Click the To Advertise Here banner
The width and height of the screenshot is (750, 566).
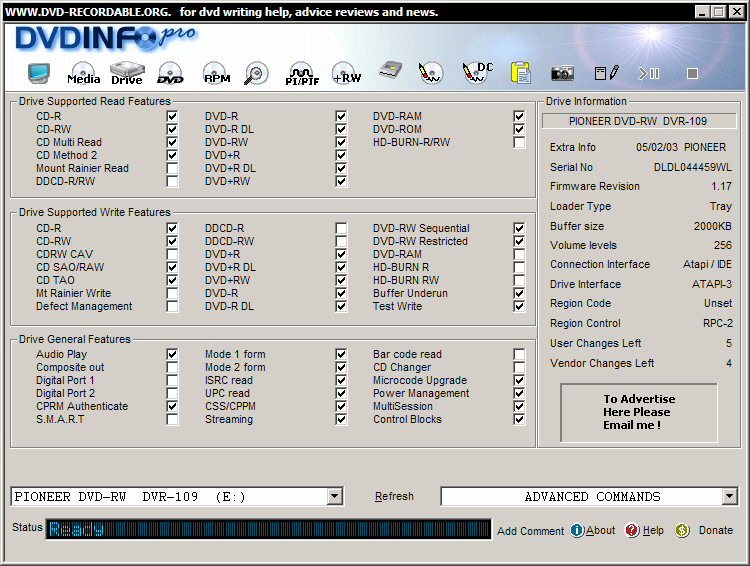[x=639, y=412]
